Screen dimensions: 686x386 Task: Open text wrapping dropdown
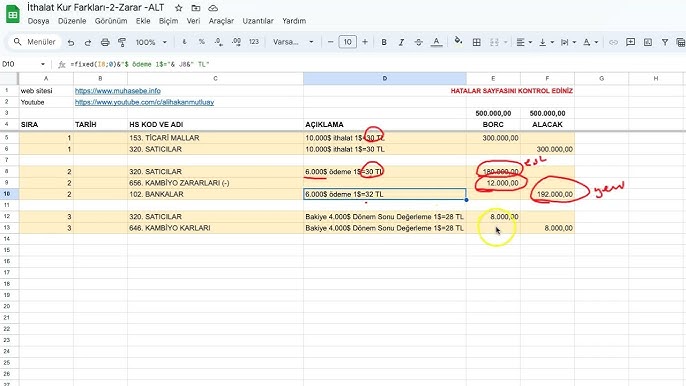pyautogui.click(x=568, y=42)
